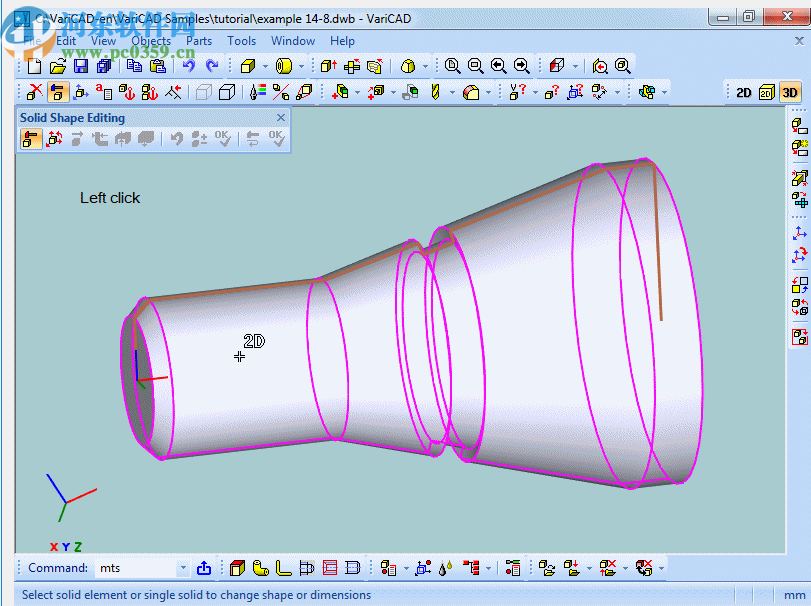The height and width of the screenshot is (606, 811).
Task: Insert a box solid from toolbar
Action: coord(248,66)
